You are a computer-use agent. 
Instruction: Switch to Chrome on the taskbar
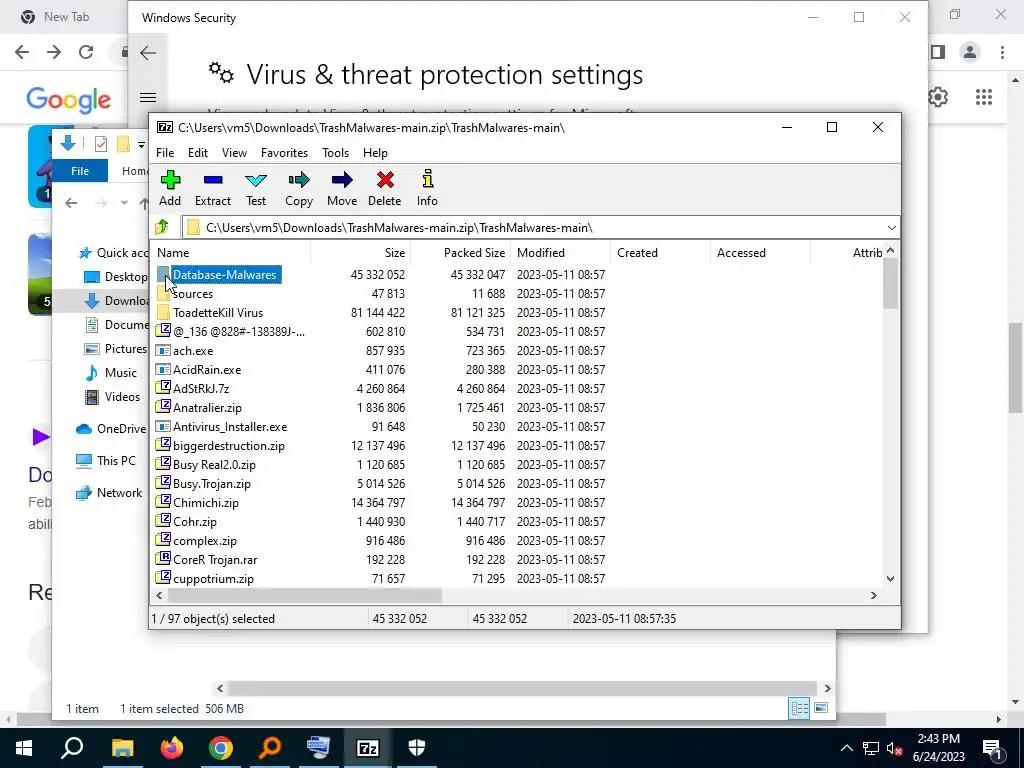click(x=221, y=748)
